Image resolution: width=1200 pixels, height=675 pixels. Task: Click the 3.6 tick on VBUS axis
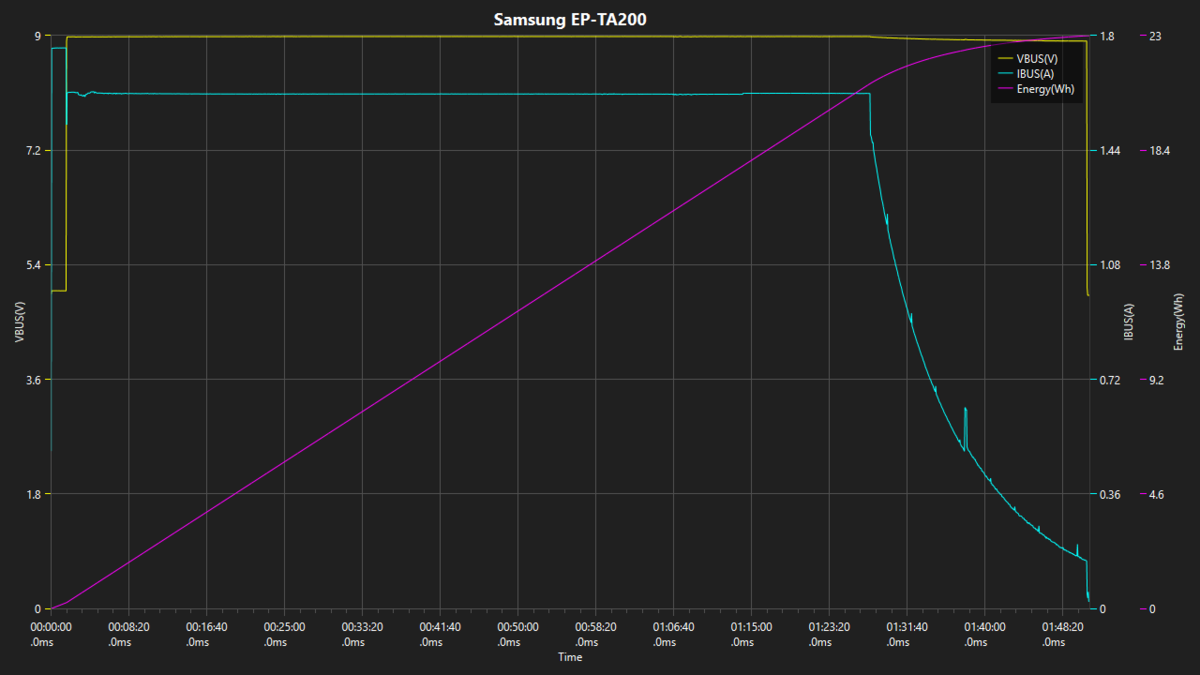tap(33, 380)
